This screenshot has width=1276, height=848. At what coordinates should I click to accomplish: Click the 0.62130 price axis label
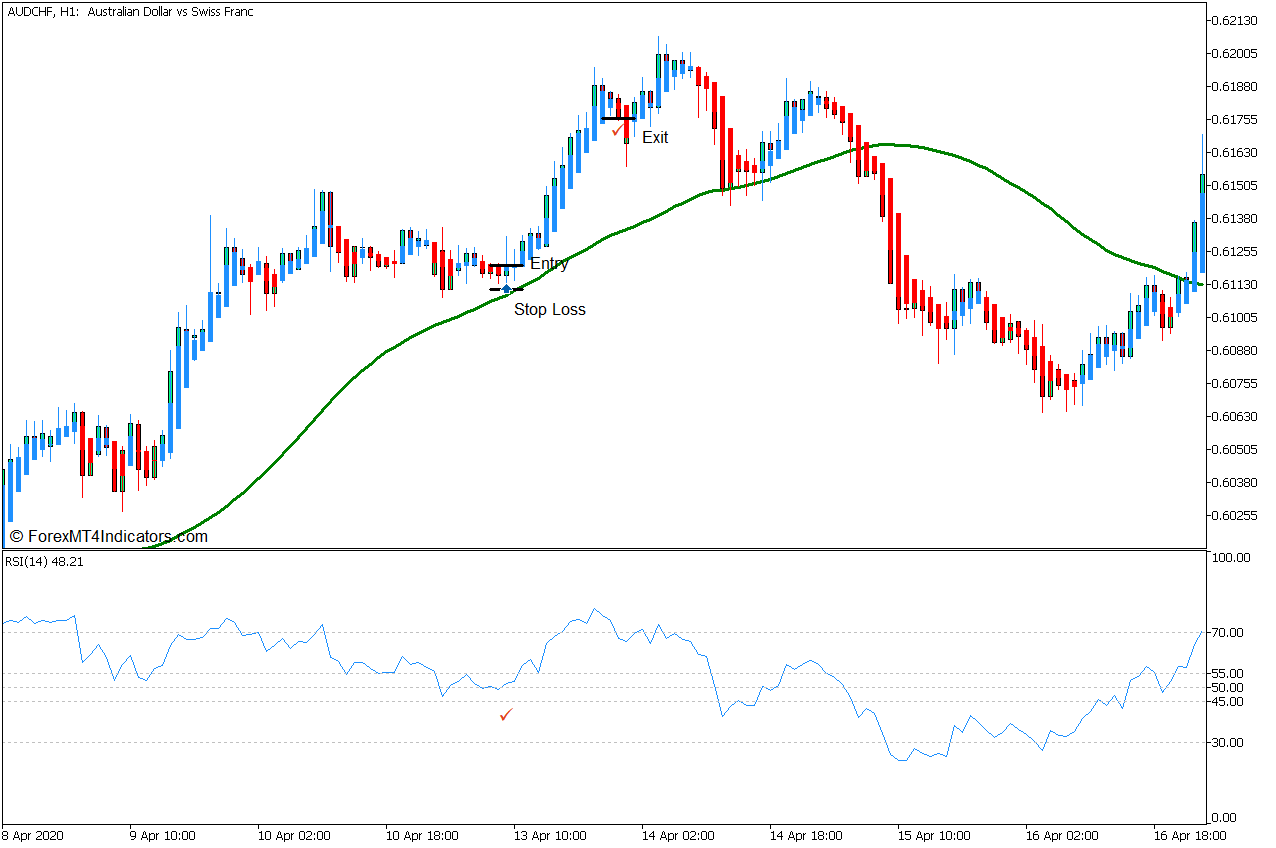(x=1234, y=21)
